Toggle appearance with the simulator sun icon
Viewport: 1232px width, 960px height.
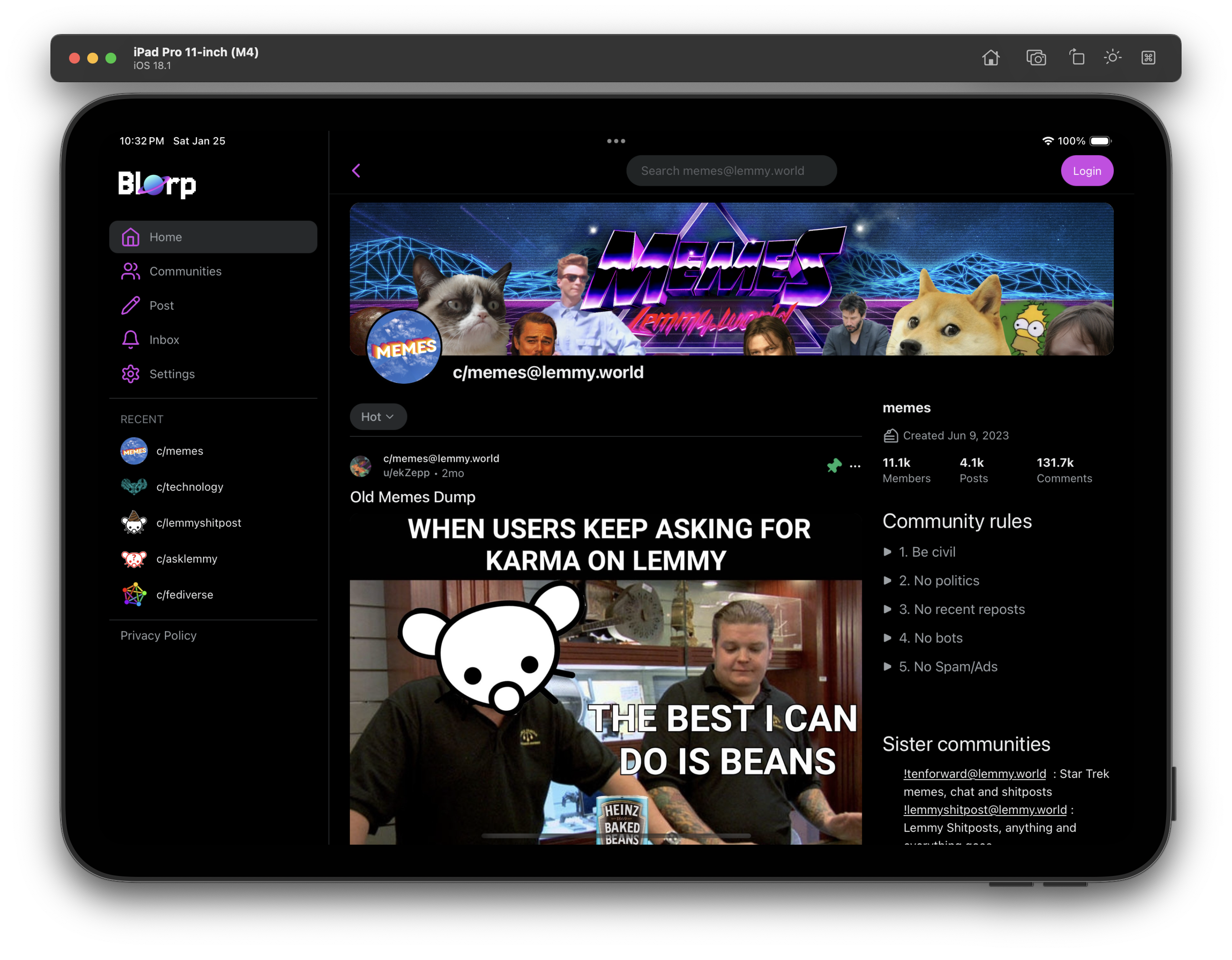1113,58
